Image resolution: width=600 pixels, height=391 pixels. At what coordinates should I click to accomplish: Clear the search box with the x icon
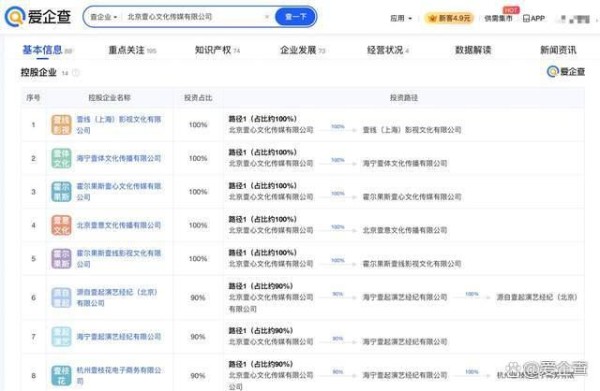(x=267, y=17)
